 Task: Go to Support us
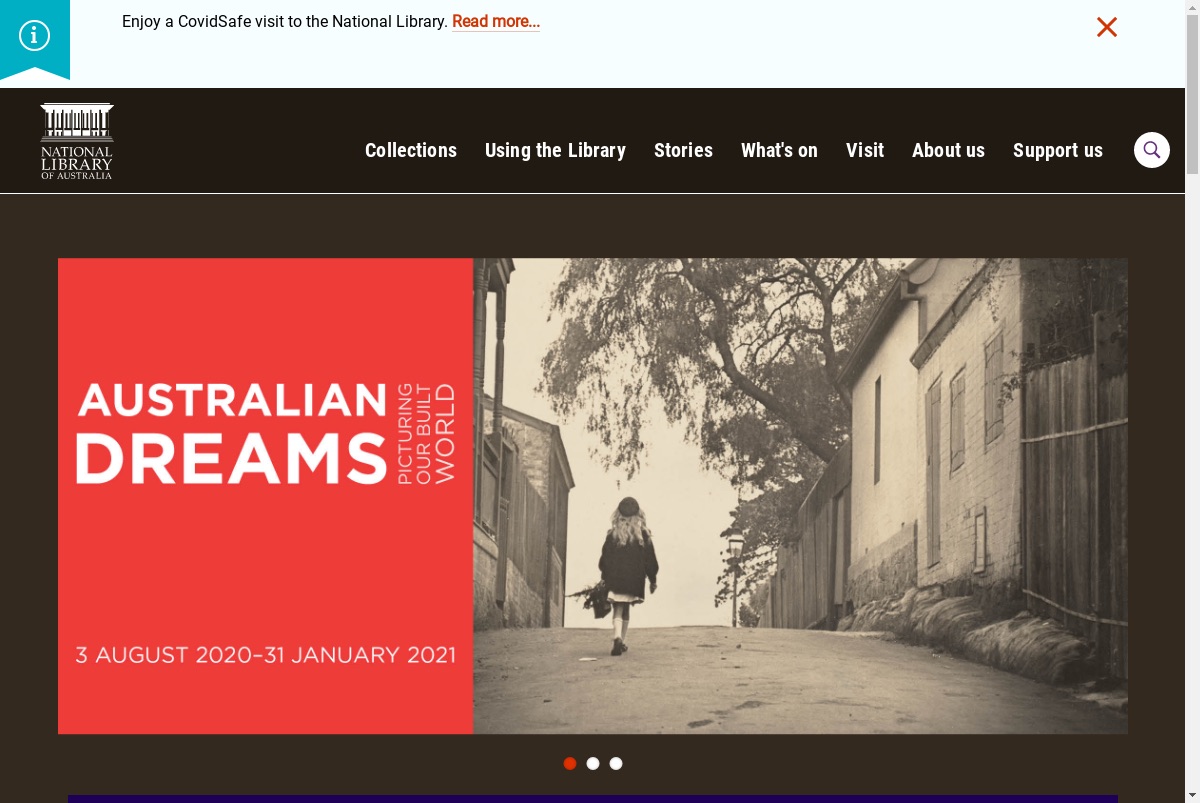click(x=1058, y=150)
